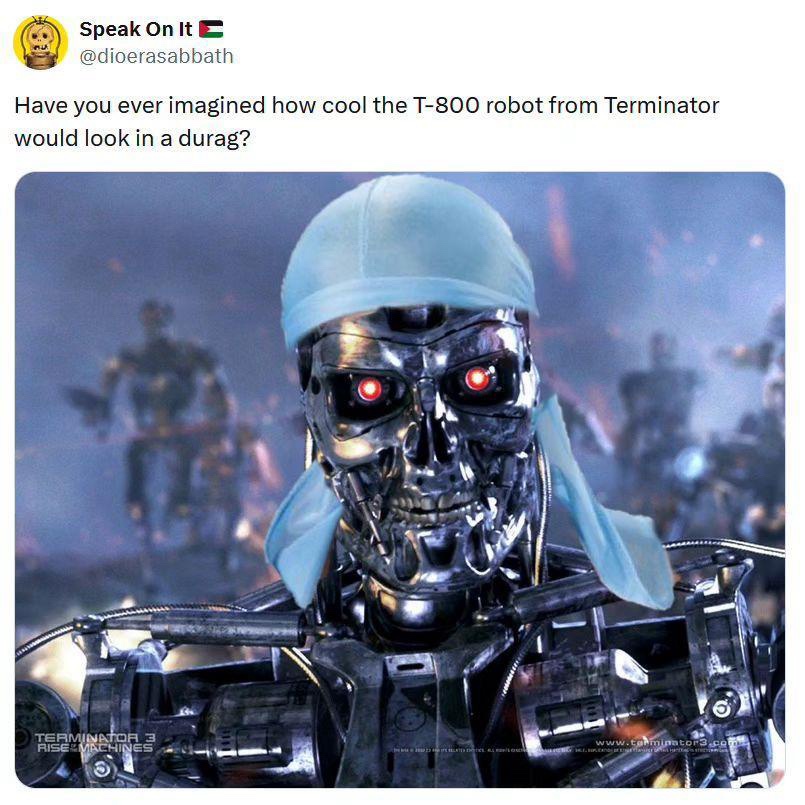
Task: Click the robot's left glowing red eye
Action: point(369,390)
